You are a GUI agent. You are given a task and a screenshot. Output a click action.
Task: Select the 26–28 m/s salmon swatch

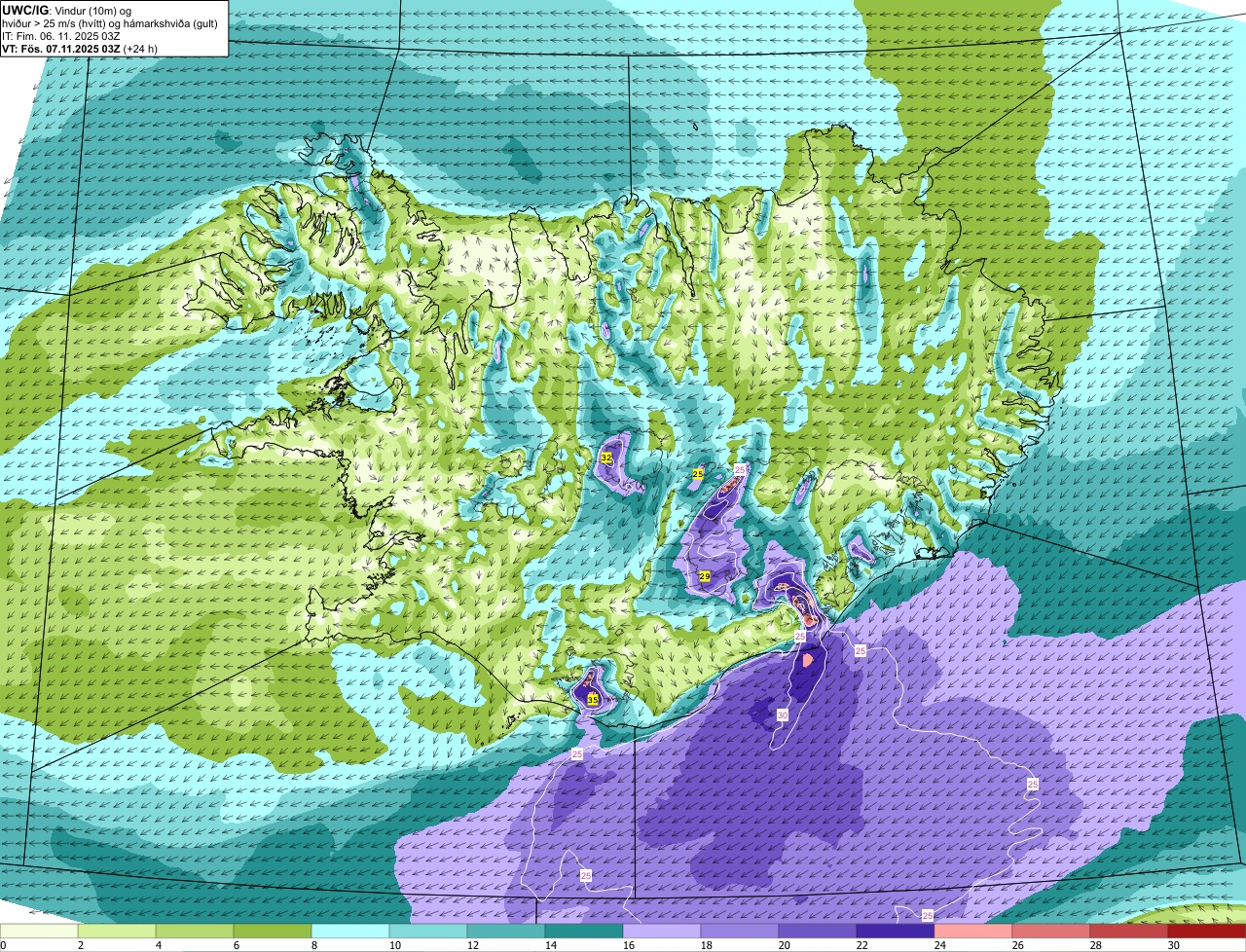[x=1051, y=932]
